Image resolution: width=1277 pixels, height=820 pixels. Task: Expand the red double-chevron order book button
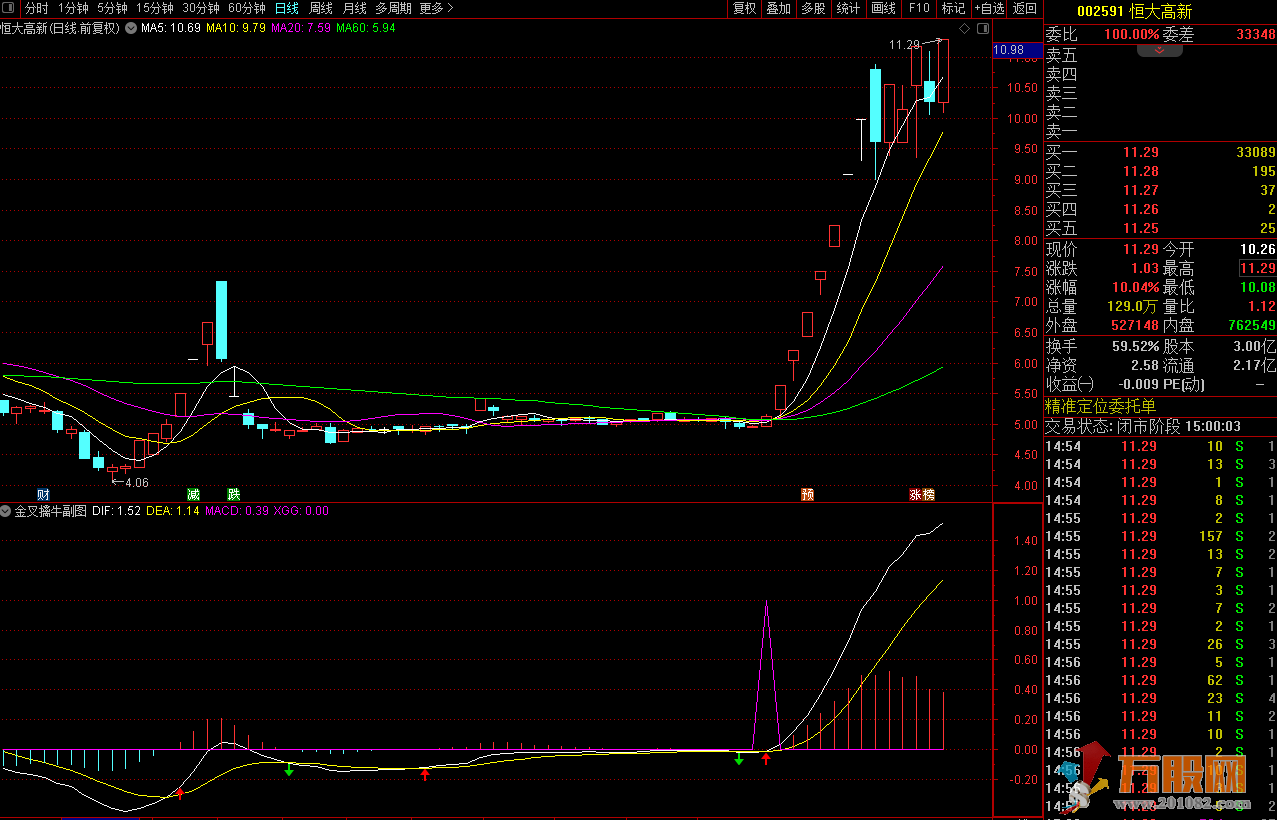point(1160,49)
